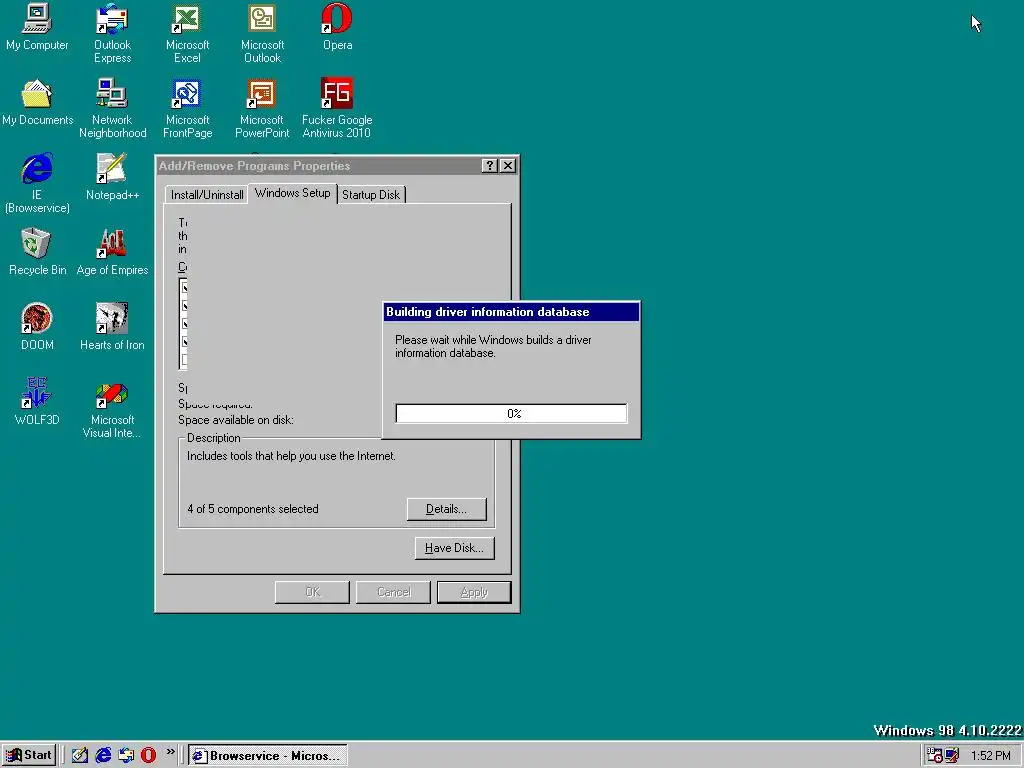
Task: Click the Have Disk... button
Action: 455,548
